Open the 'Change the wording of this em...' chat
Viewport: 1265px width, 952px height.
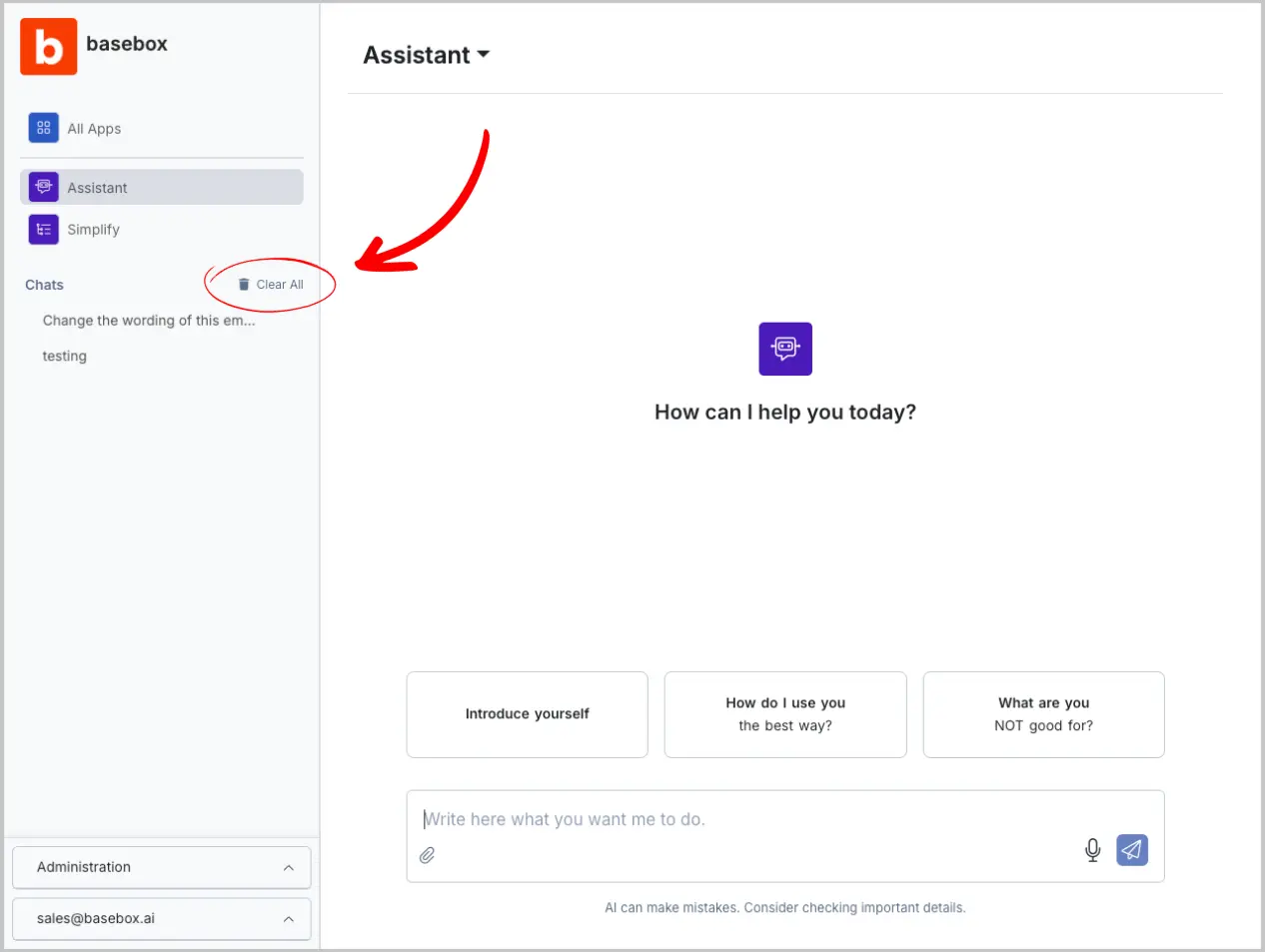point(149,321)
